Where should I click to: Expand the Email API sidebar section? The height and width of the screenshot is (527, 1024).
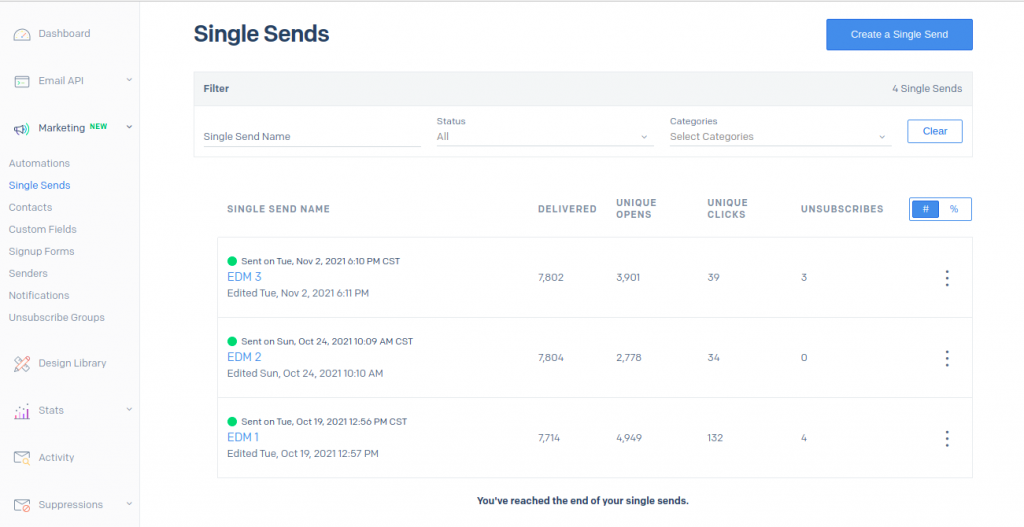(129, 80)
